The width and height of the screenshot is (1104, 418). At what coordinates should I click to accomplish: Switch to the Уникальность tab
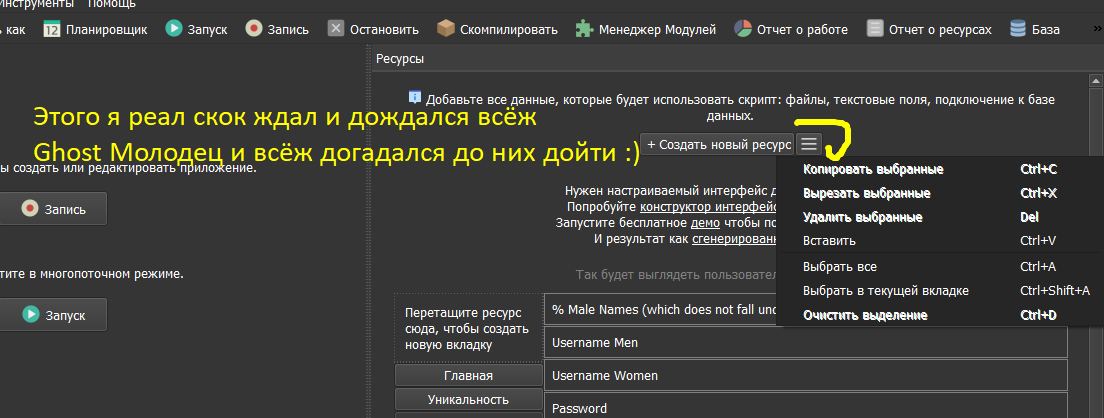(468, 400)
